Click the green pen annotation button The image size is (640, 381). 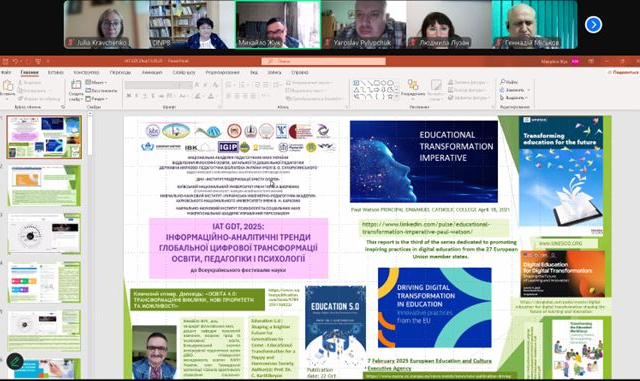[15, 361]
